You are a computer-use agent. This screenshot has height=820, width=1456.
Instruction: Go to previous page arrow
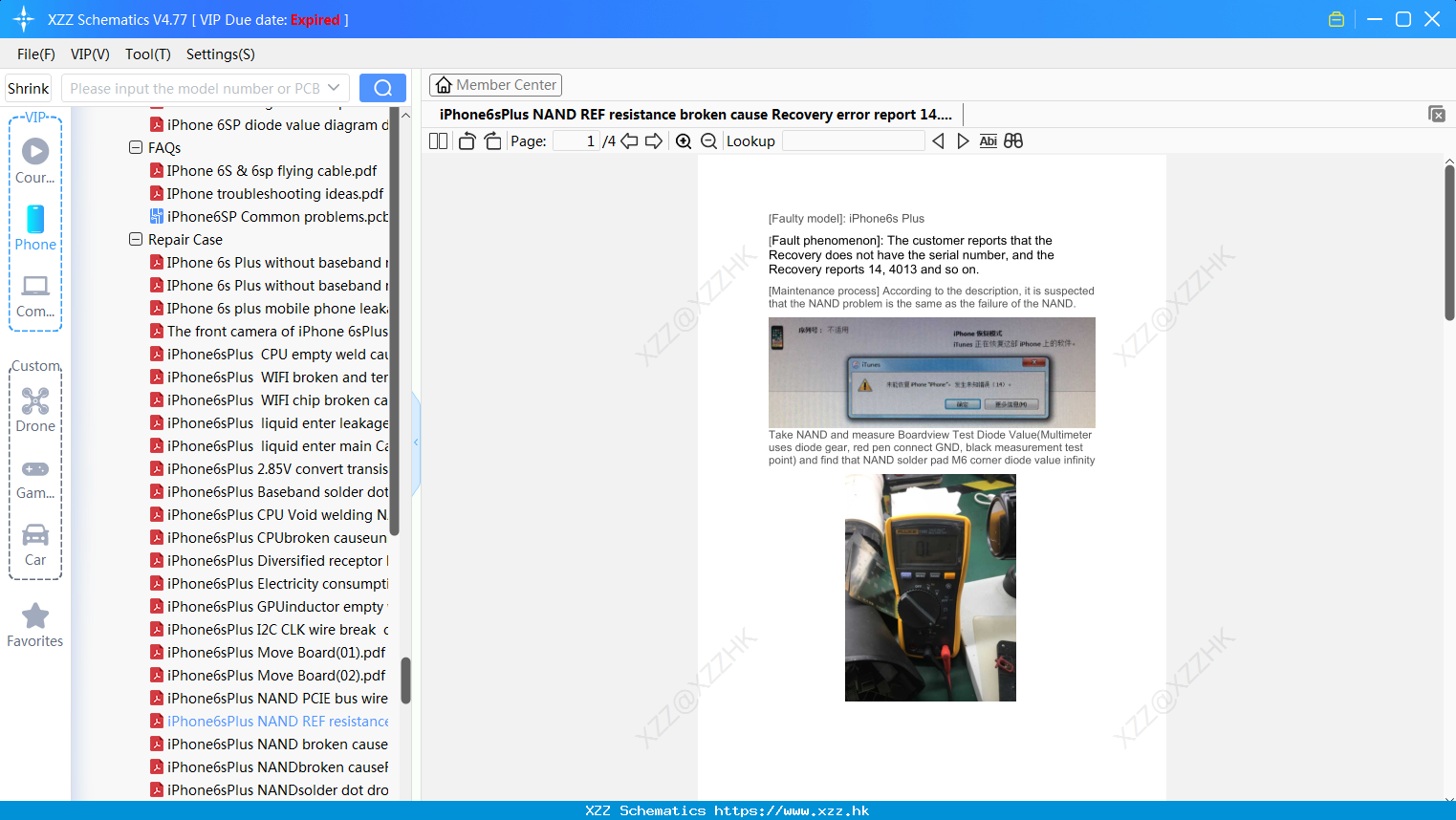[629, 141]
